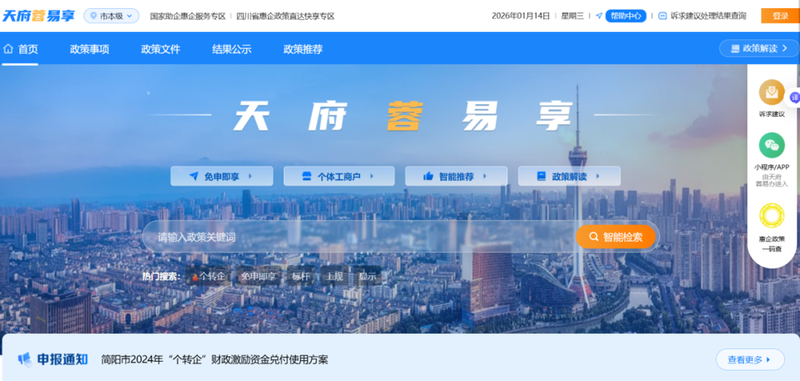Click the paper-plane icon in 免申即享

click(193, 176)
